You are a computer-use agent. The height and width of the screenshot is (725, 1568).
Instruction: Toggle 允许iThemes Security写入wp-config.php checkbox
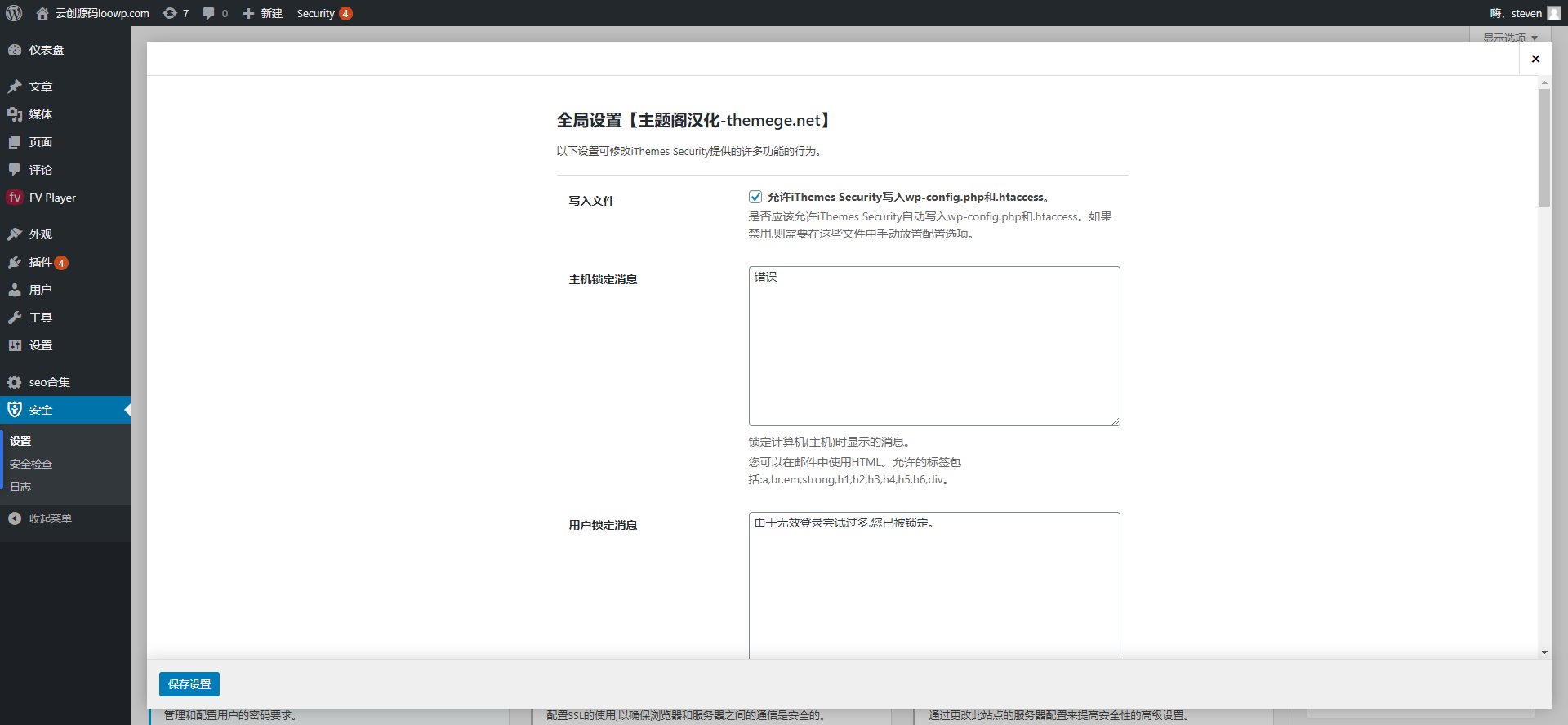755,197
